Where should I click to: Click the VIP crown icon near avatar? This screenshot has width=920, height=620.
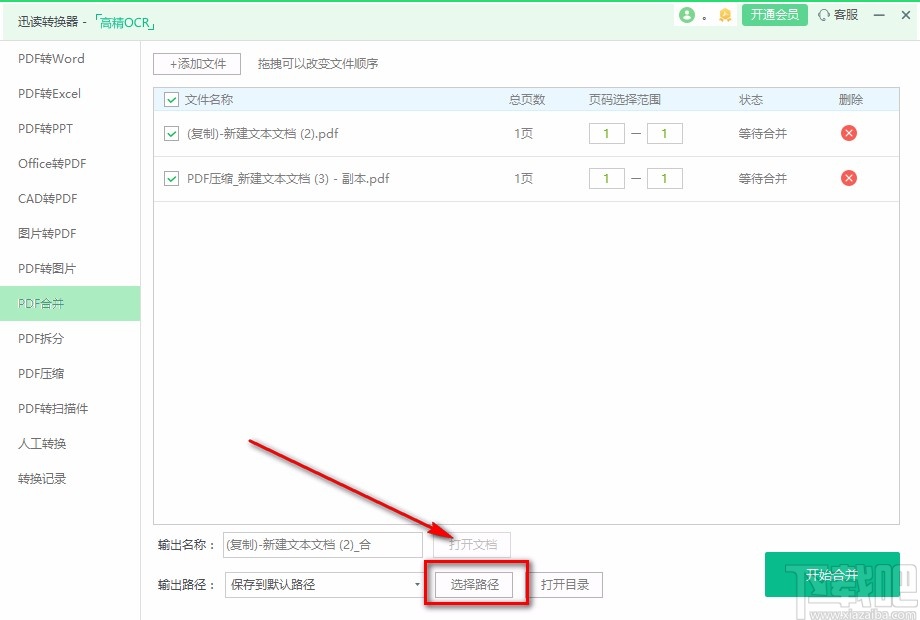pyautogui.click(x=724, y=15)
